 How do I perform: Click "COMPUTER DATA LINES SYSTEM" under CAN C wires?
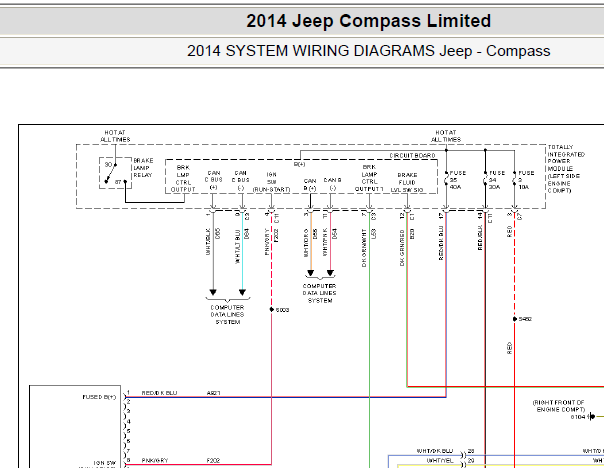(x=228, y=315)
